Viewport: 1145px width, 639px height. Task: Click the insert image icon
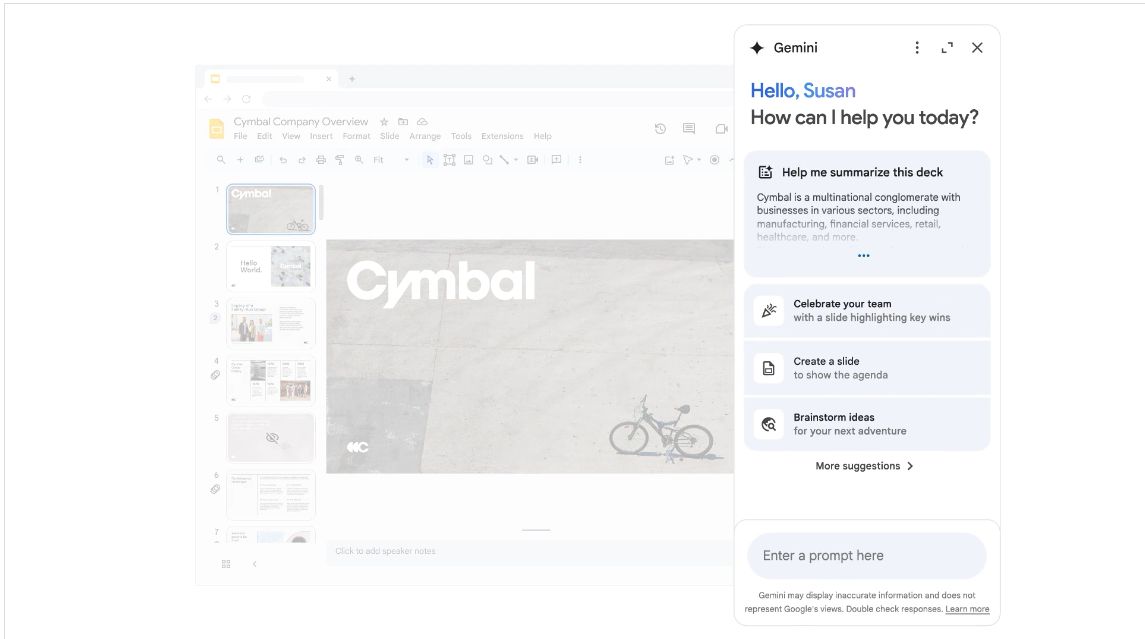(x=468, y=160)
